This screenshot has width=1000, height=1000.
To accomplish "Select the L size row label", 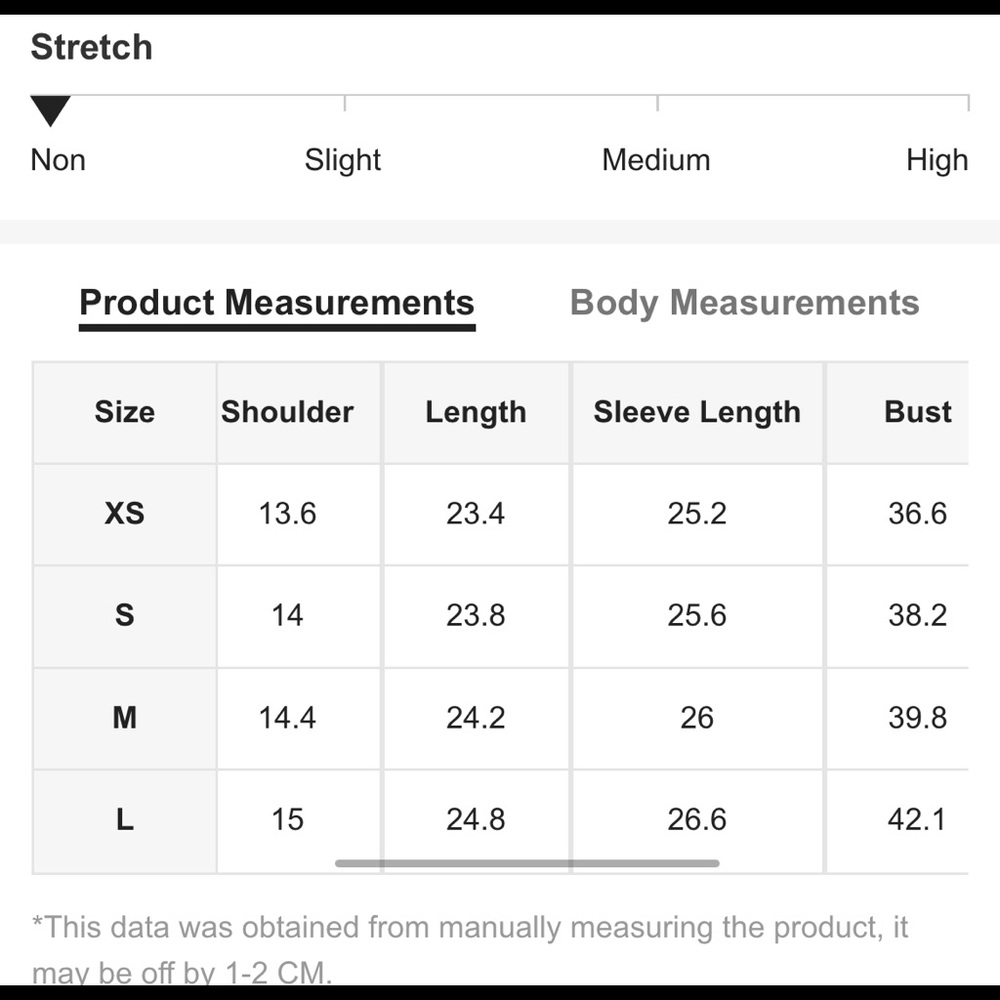I will (x=124, y=820).
